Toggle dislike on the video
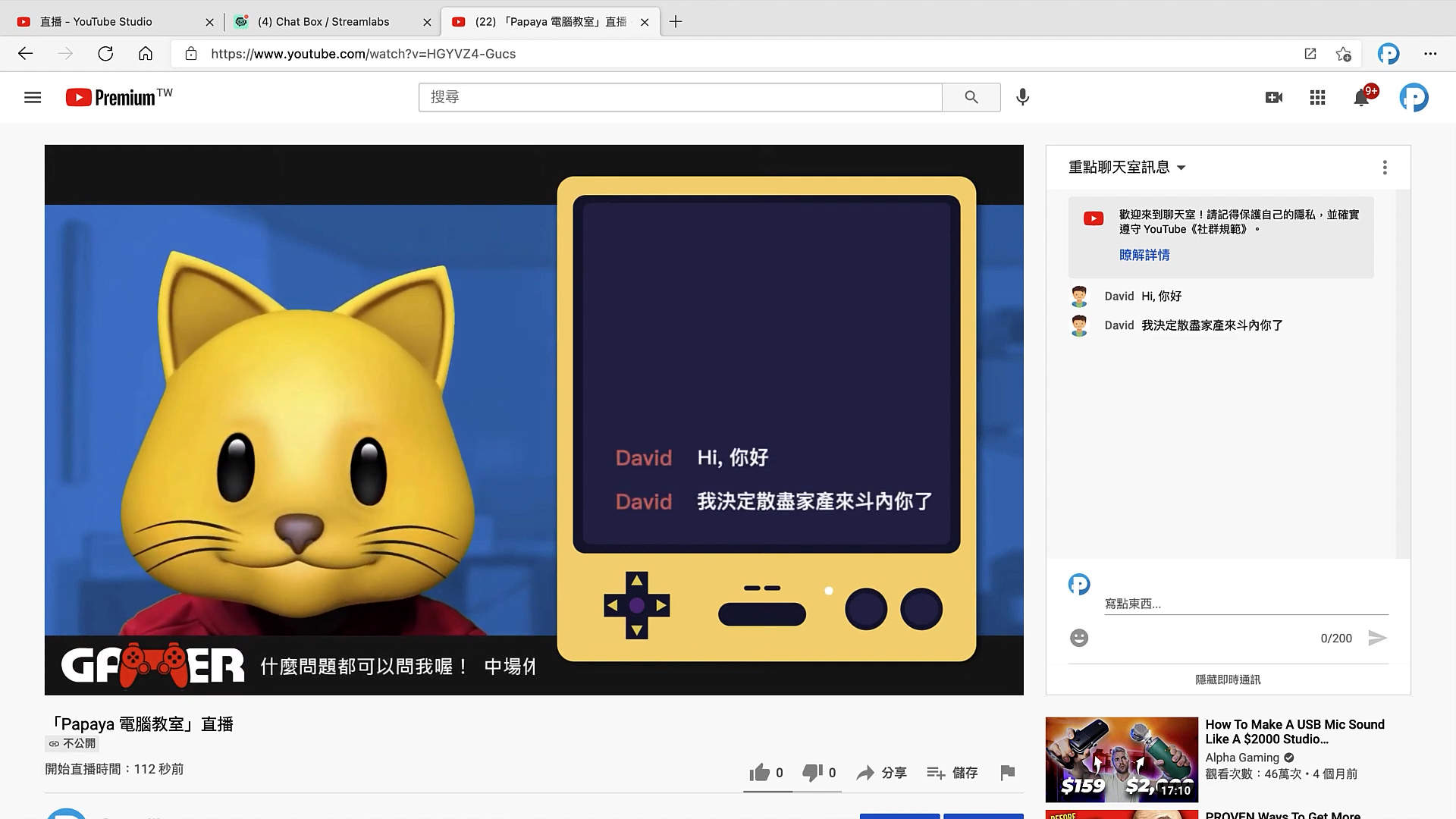 pyautogui.click(x=812, y=772)
